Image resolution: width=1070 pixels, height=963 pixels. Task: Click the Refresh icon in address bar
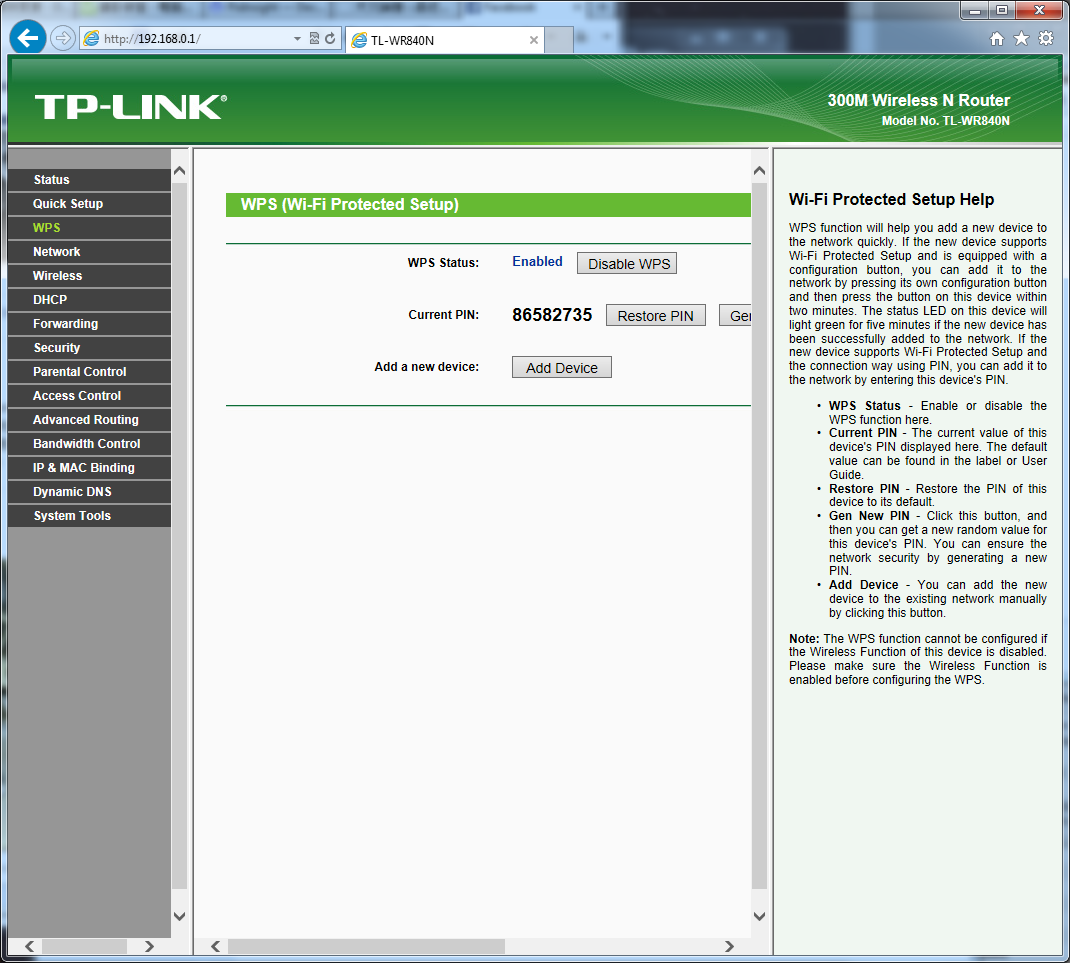click(x=330, y=39)
